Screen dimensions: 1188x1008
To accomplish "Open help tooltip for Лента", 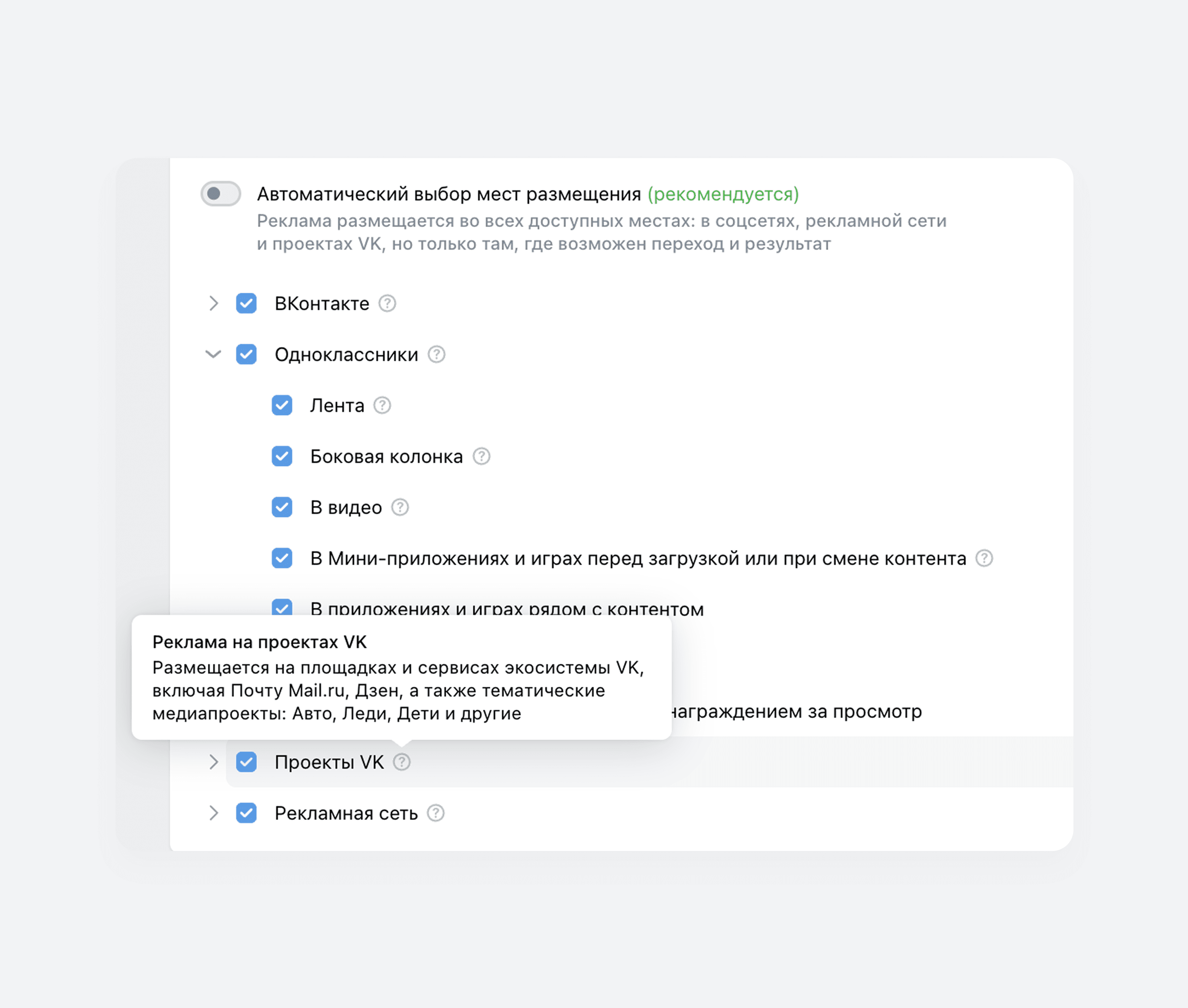I will coord(382,405).
